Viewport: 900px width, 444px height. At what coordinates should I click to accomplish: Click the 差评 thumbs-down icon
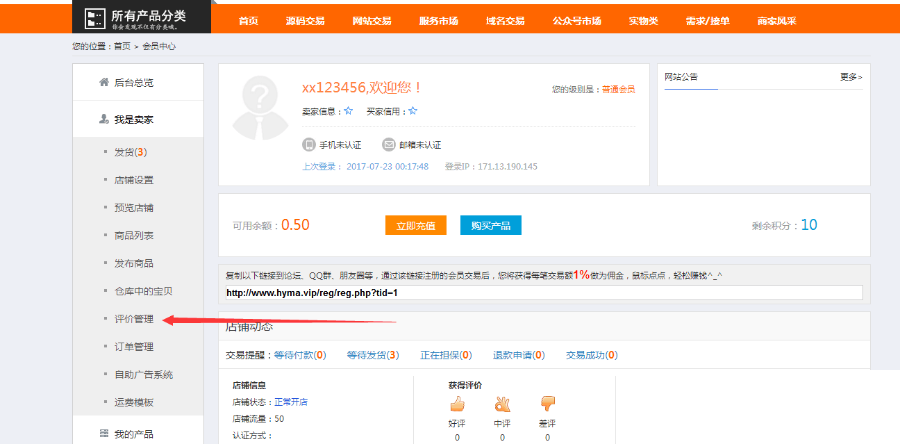click(548, 404)
